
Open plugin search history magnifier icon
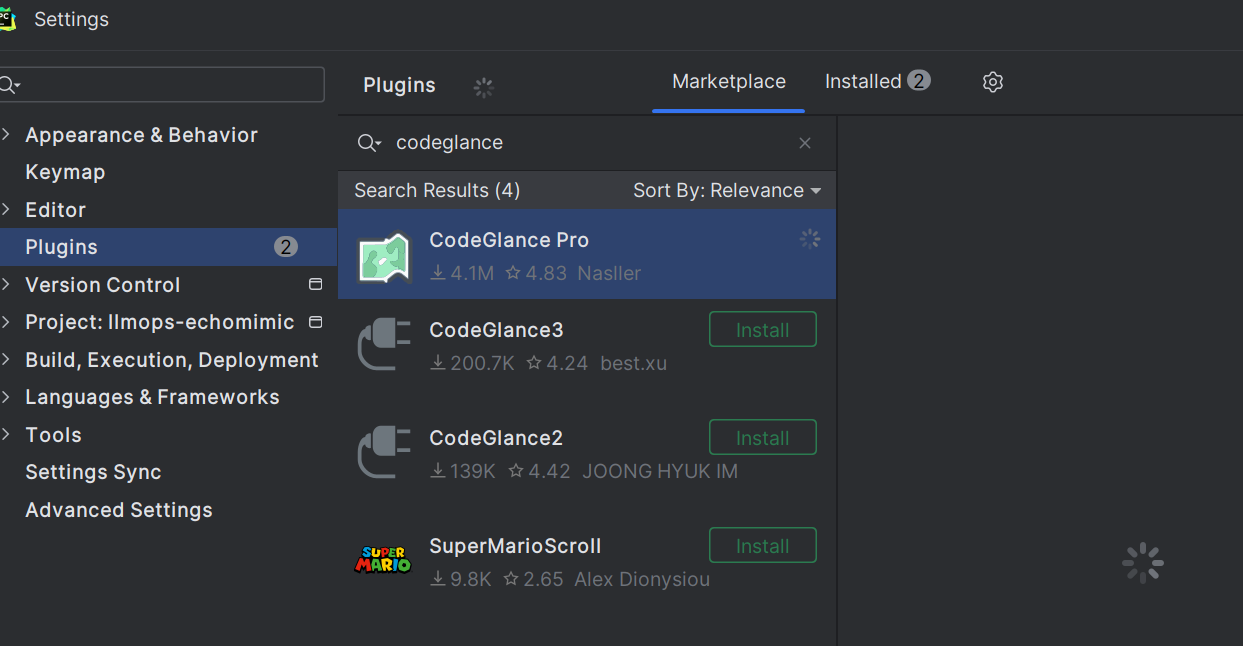point(369,143)
